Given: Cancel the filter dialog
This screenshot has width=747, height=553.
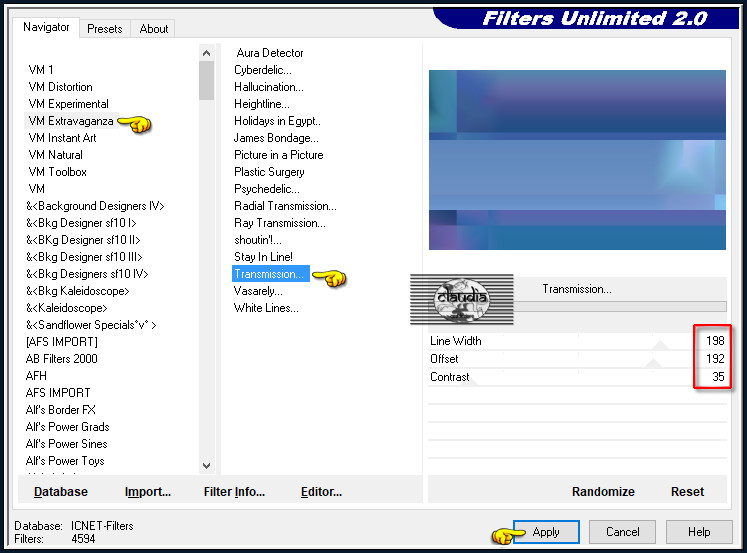Looking at the screenshot, I should pos(623,532).
